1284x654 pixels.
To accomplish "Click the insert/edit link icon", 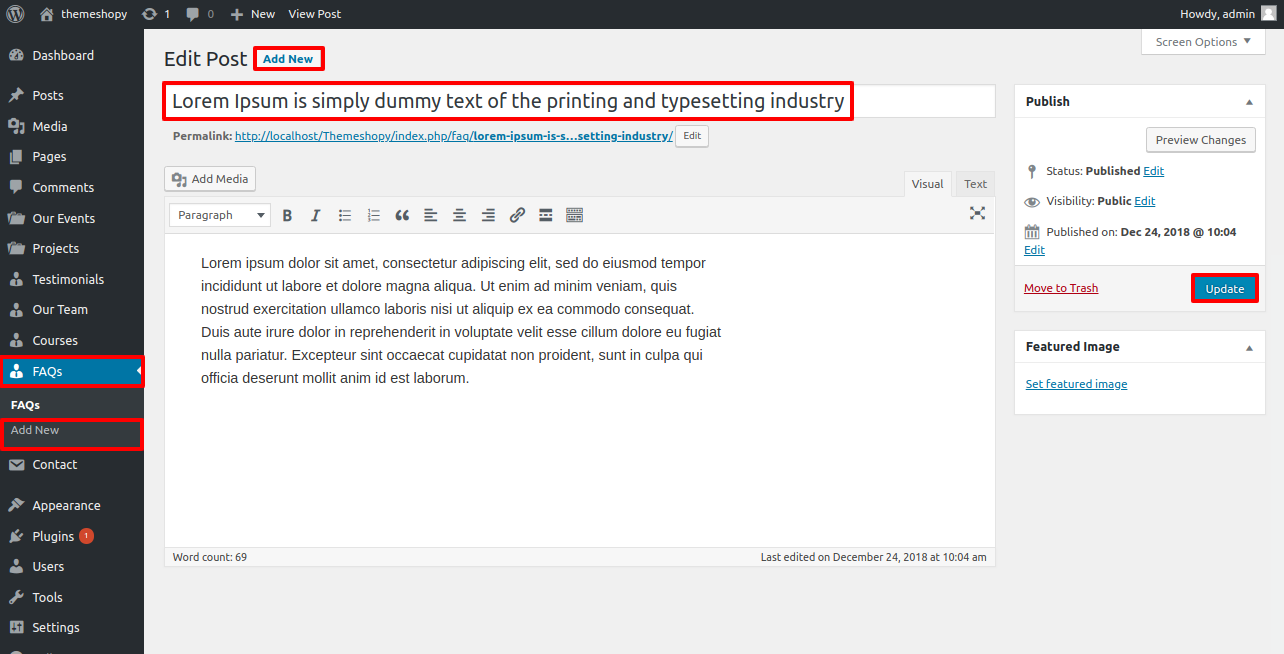I will [517, 215].
